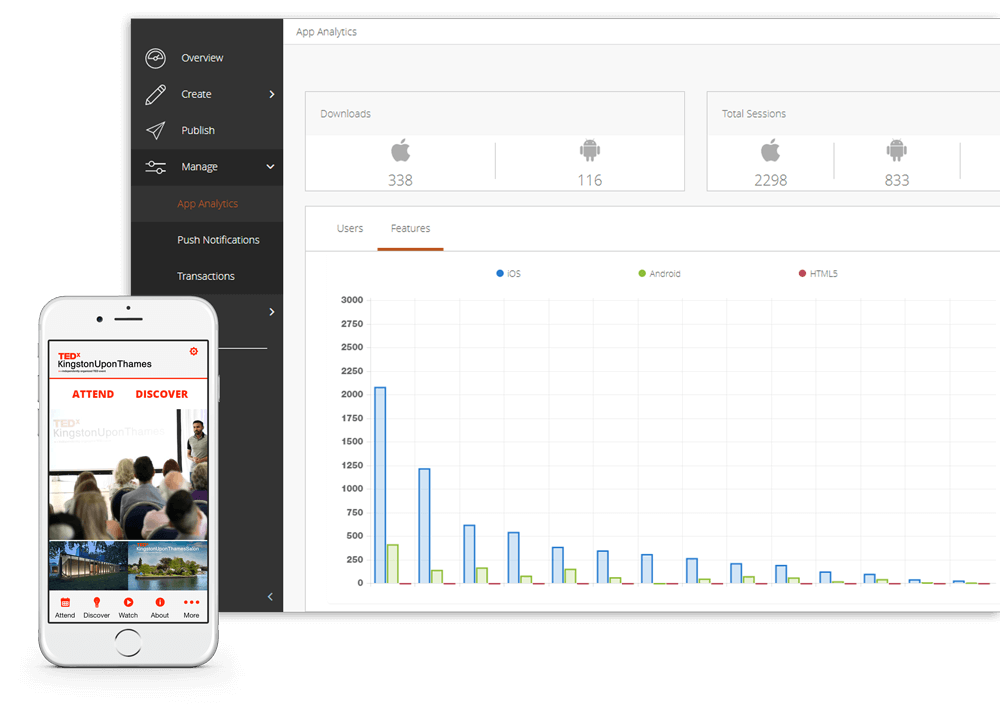Screen dimensions: 1000x717
Task: Collapse the sidebar with the left arrow
Action: pos(270,597)
